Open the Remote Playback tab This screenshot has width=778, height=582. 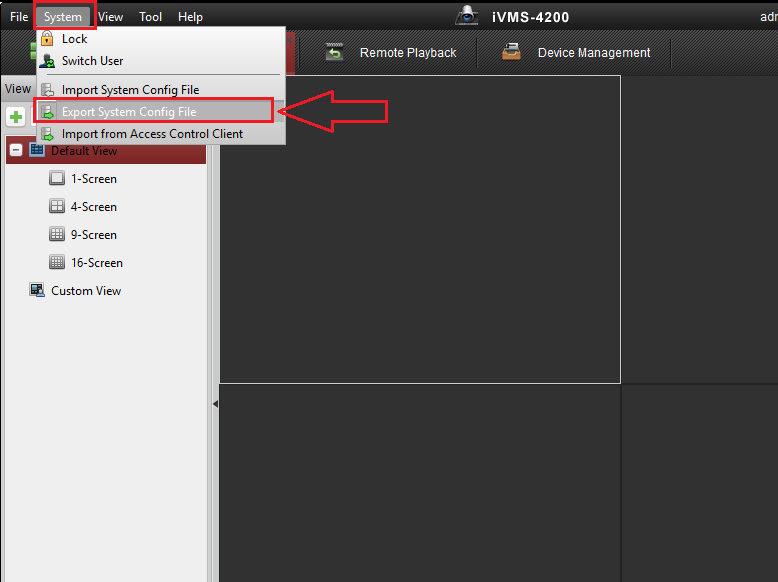pos(407,53)
